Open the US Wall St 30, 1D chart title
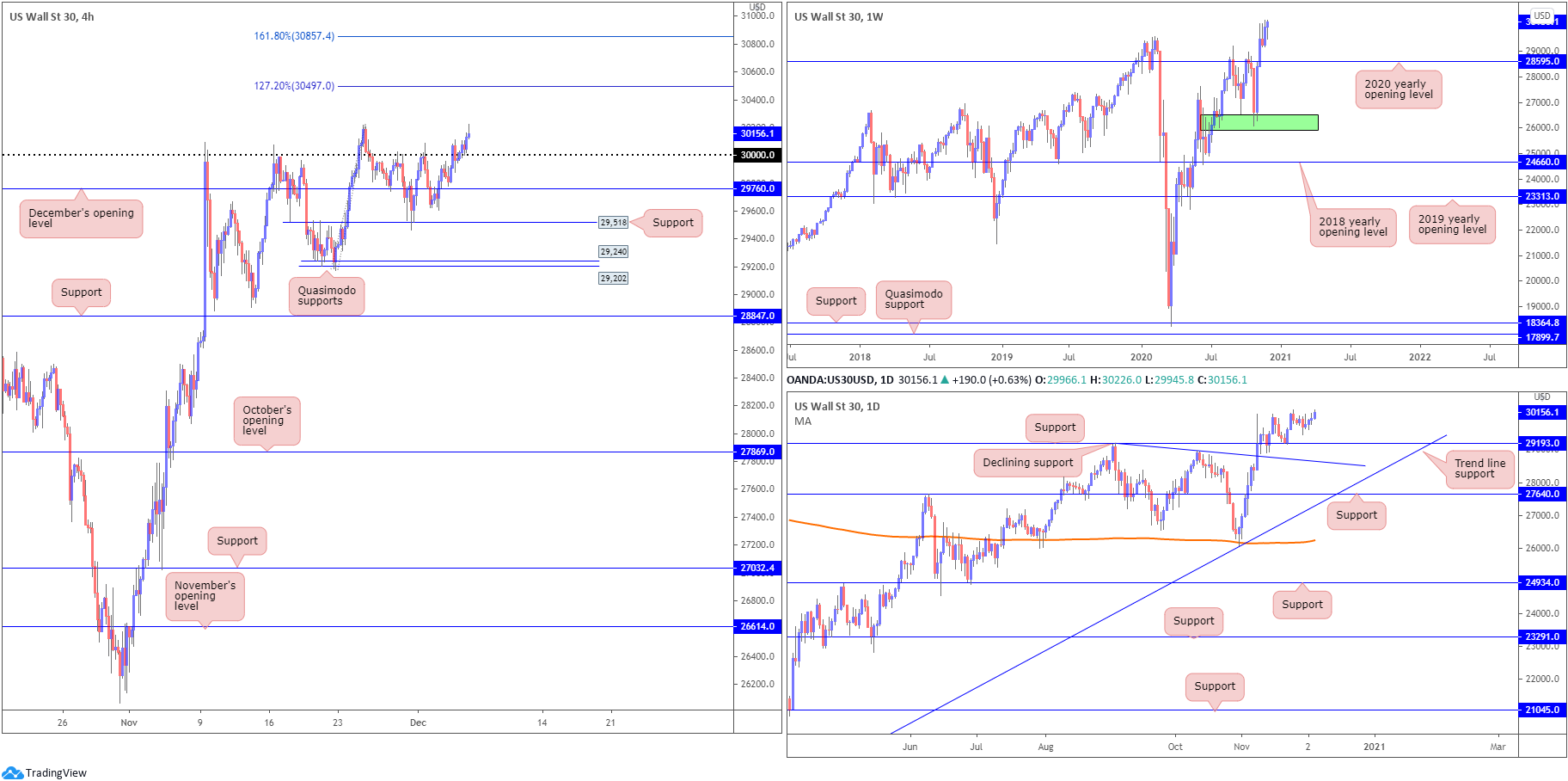This screenshot has height=781, width=1568. tap(836, 406)
